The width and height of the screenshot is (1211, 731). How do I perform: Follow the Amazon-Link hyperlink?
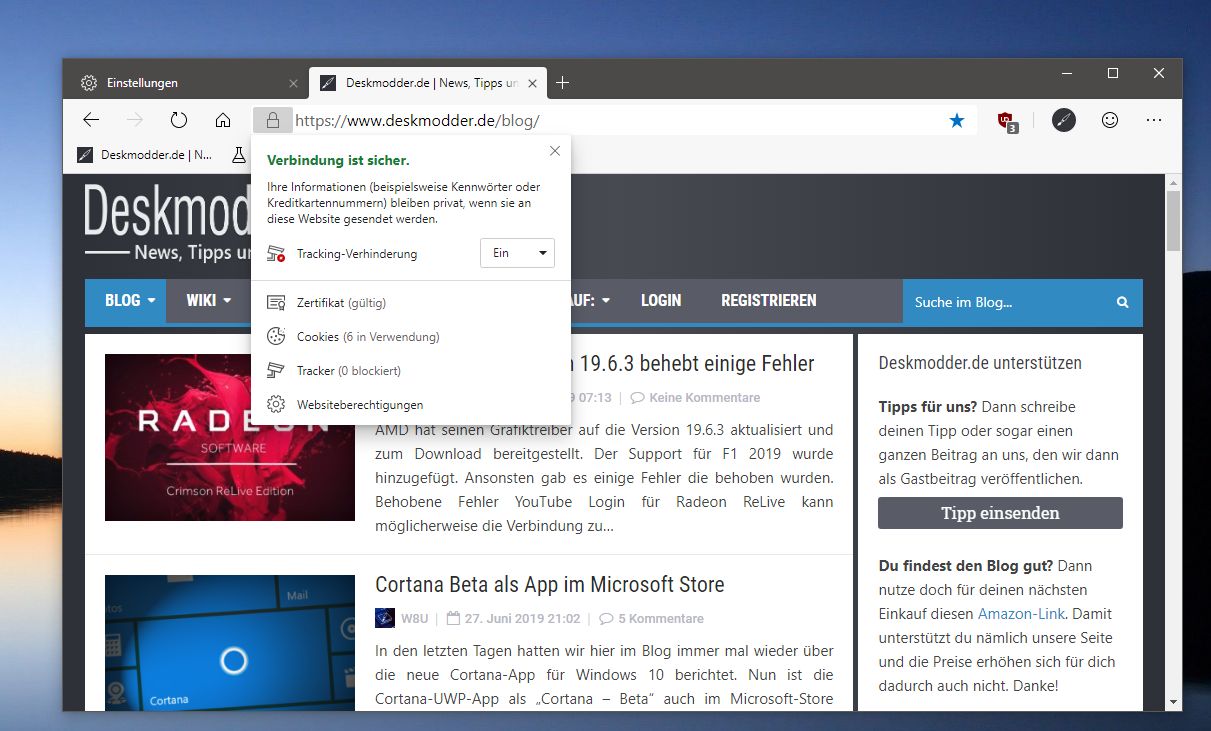tap(1022, 614)
